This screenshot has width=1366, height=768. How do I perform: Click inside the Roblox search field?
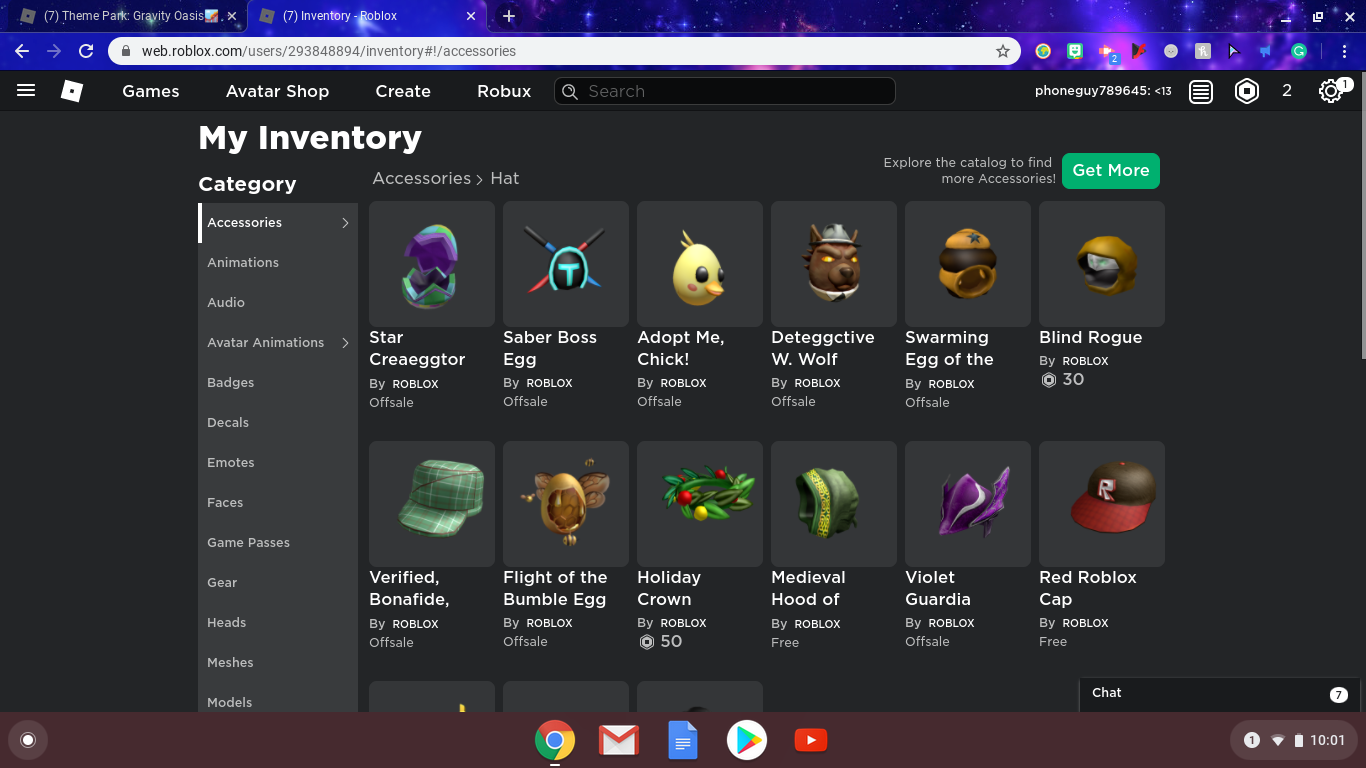[725, 91]
